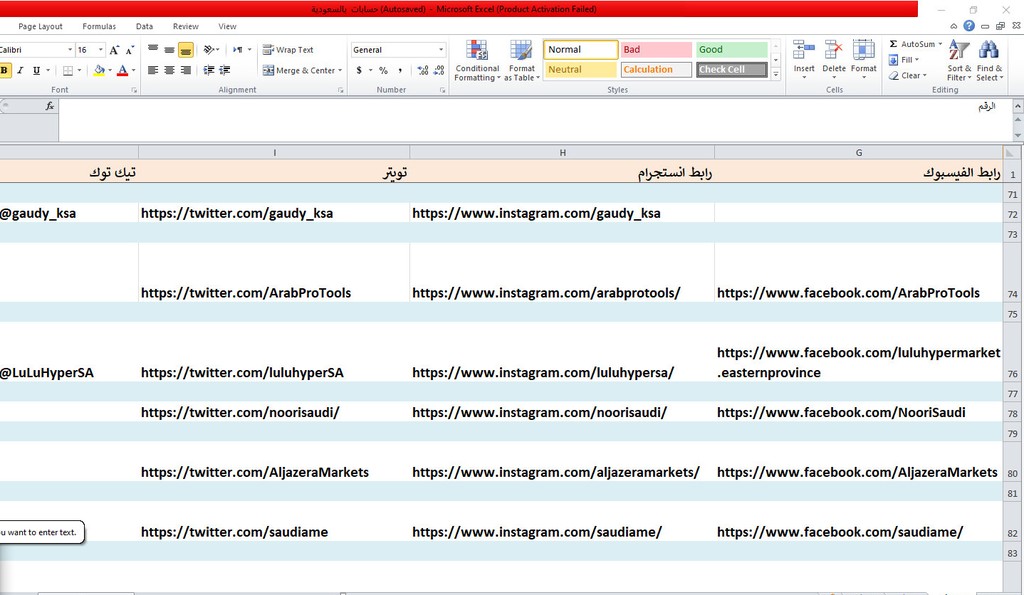This screenshot has width=1024, height=595.
Task: Click the Decrease Indent icon
Action: point(209,71)
